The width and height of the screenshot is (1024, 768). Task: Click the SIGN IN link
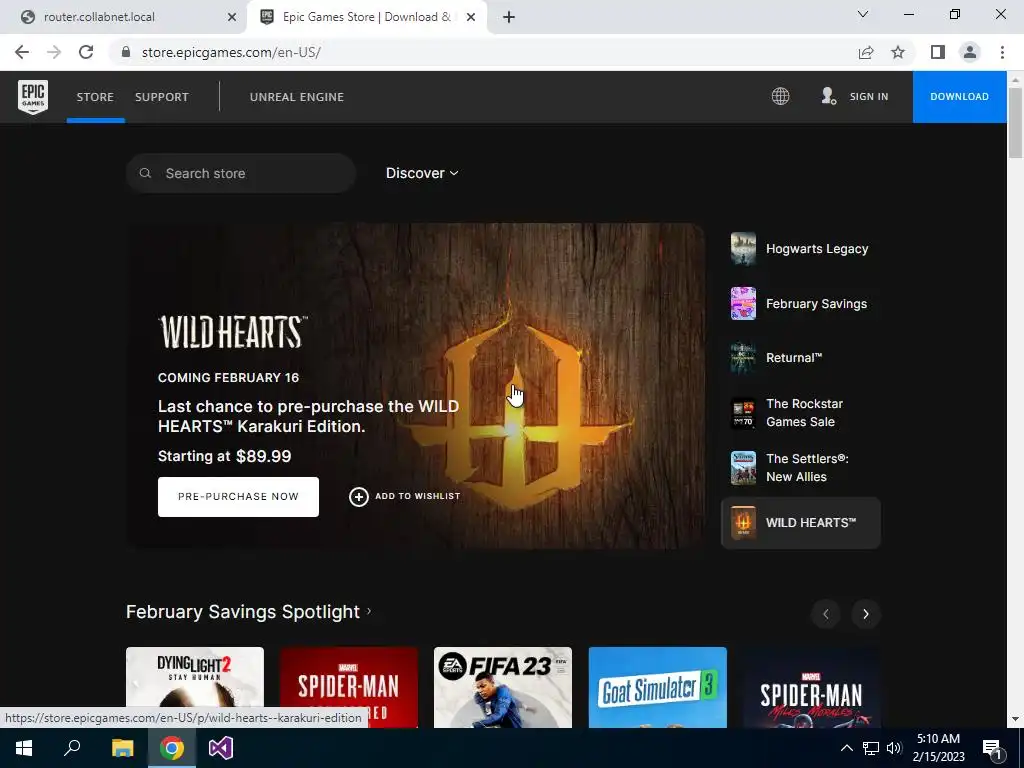[x=869, y=97]
